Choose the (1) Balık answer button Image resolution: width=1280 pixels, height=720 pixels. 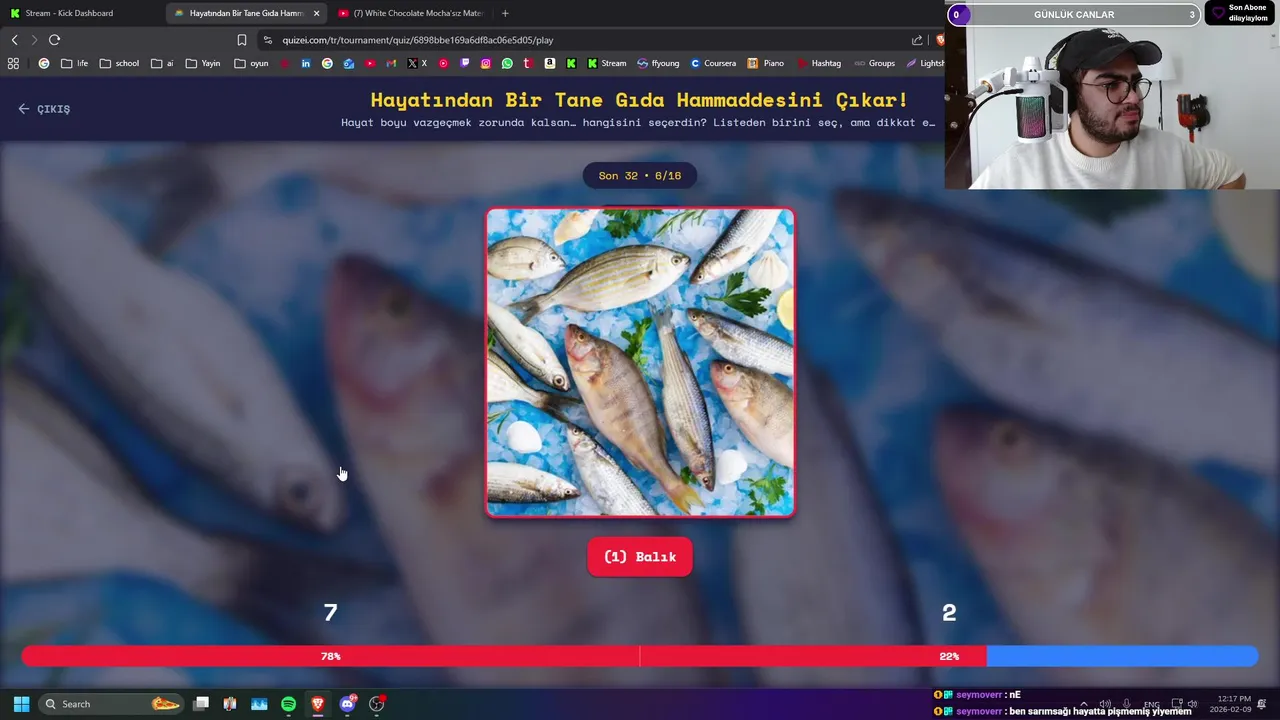(640, 557)
